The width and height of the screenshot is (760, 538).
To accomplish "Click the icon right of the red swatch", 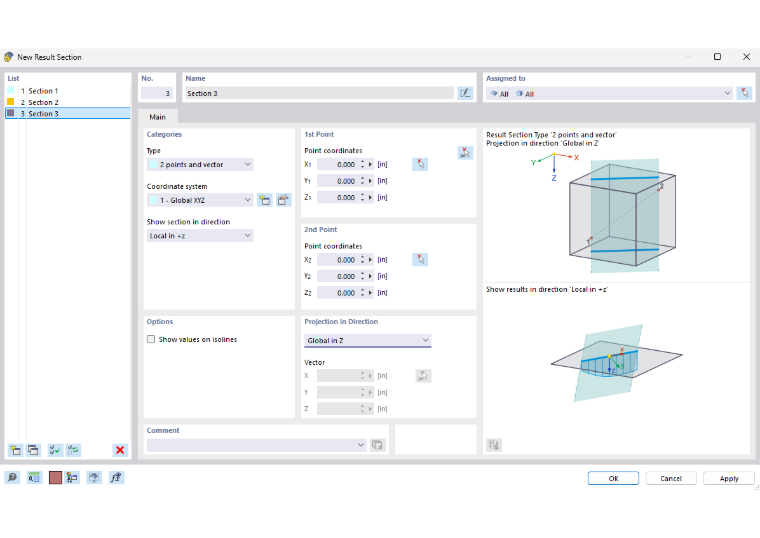I will [x=72, y=477].
